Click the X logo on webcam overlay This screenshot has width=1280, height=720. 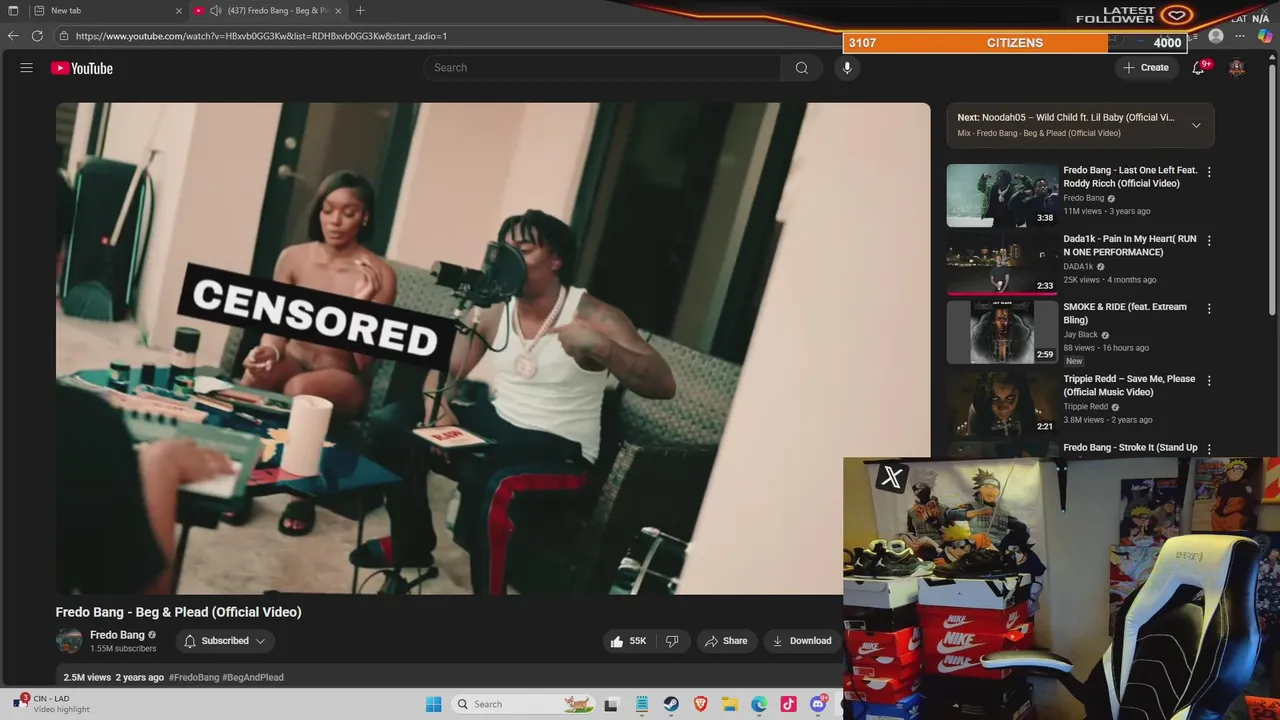pyautogui.click(x=891, y=477)
